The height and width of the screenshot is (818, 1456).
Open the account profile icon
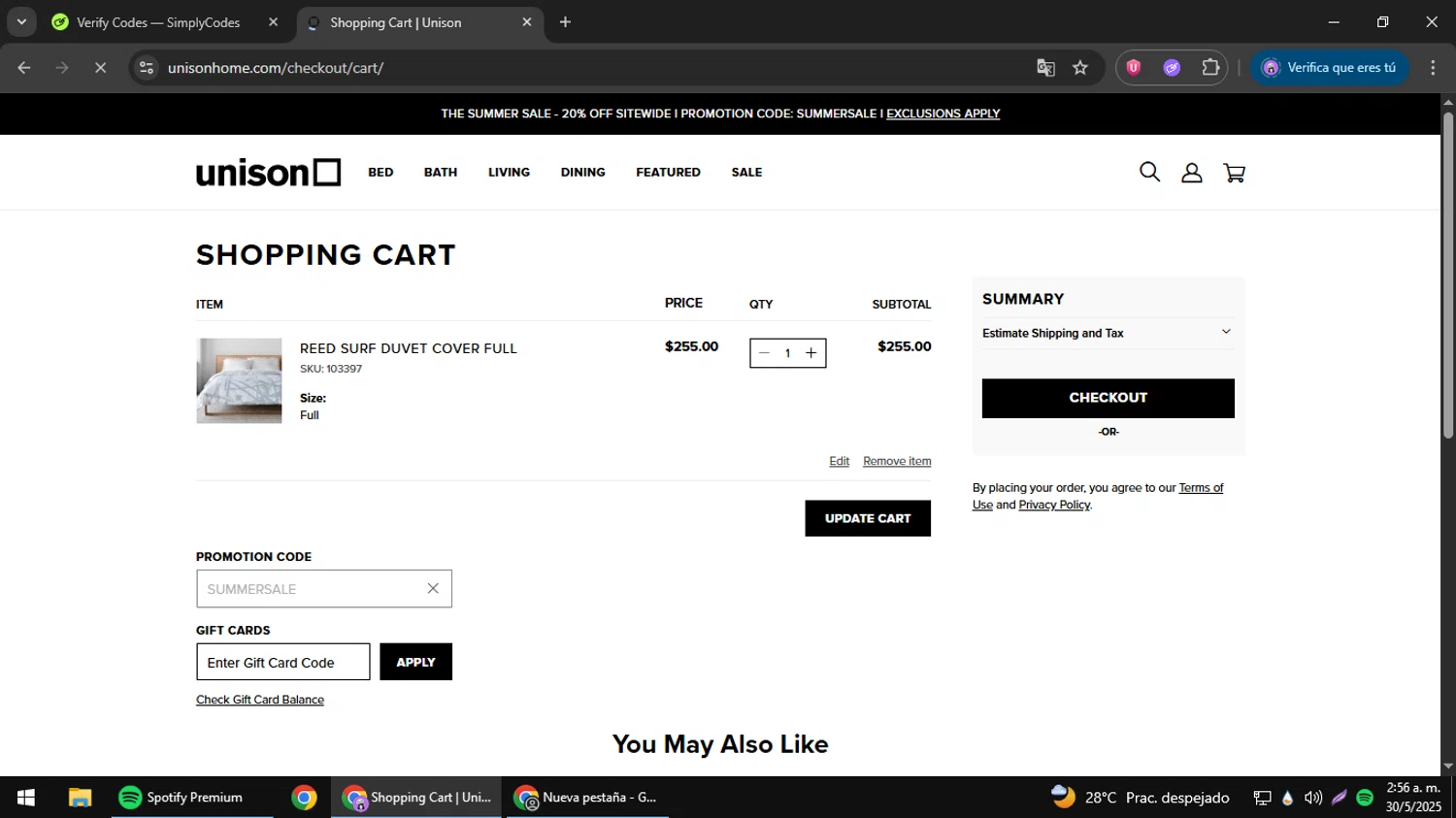pos(1192,173)
